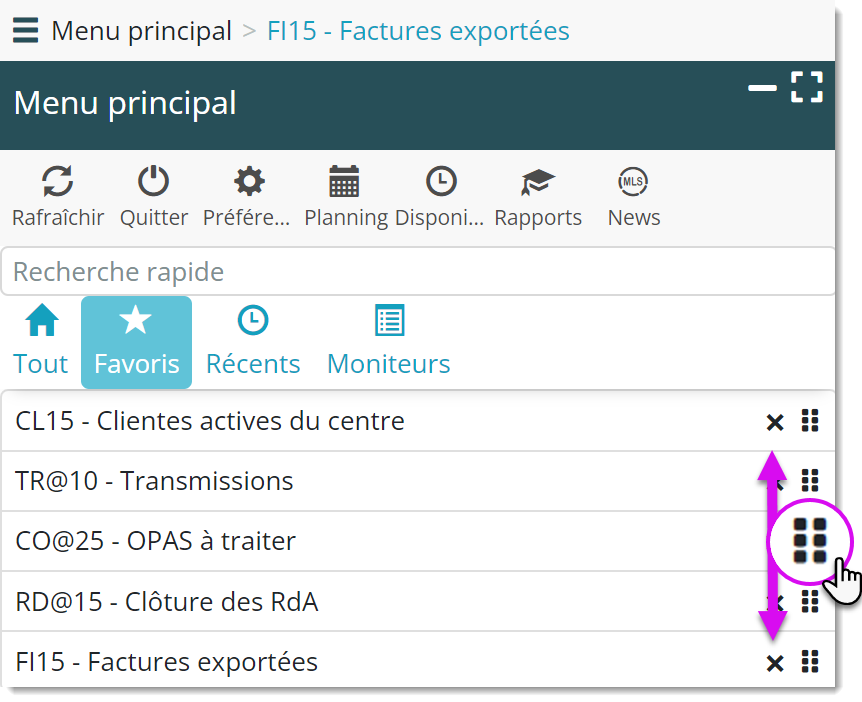Select the Favoris tab
The image size is (862, 702).
(x=136, y=342)
